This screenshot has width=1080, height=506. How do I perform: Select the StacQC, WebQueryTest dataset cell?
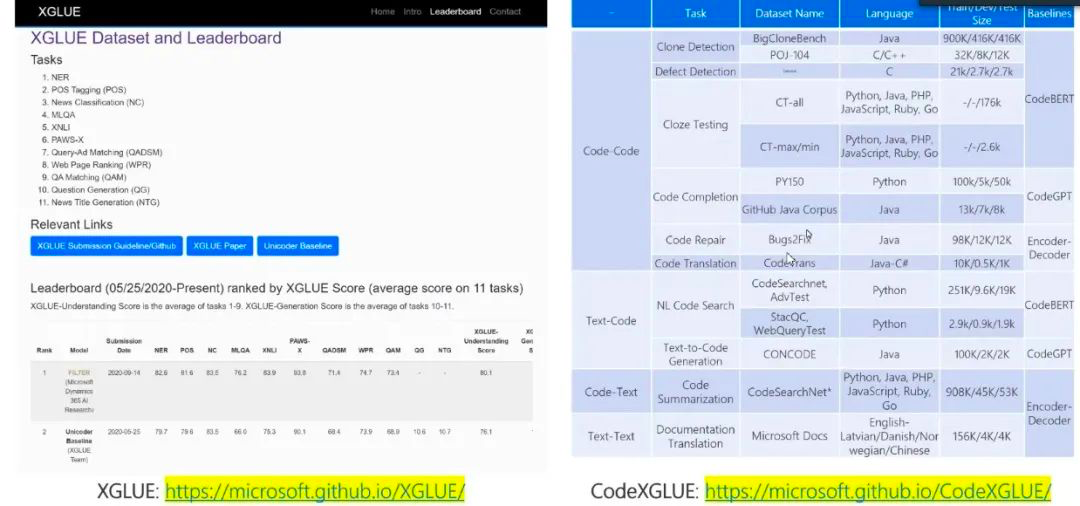coord(789,324)
